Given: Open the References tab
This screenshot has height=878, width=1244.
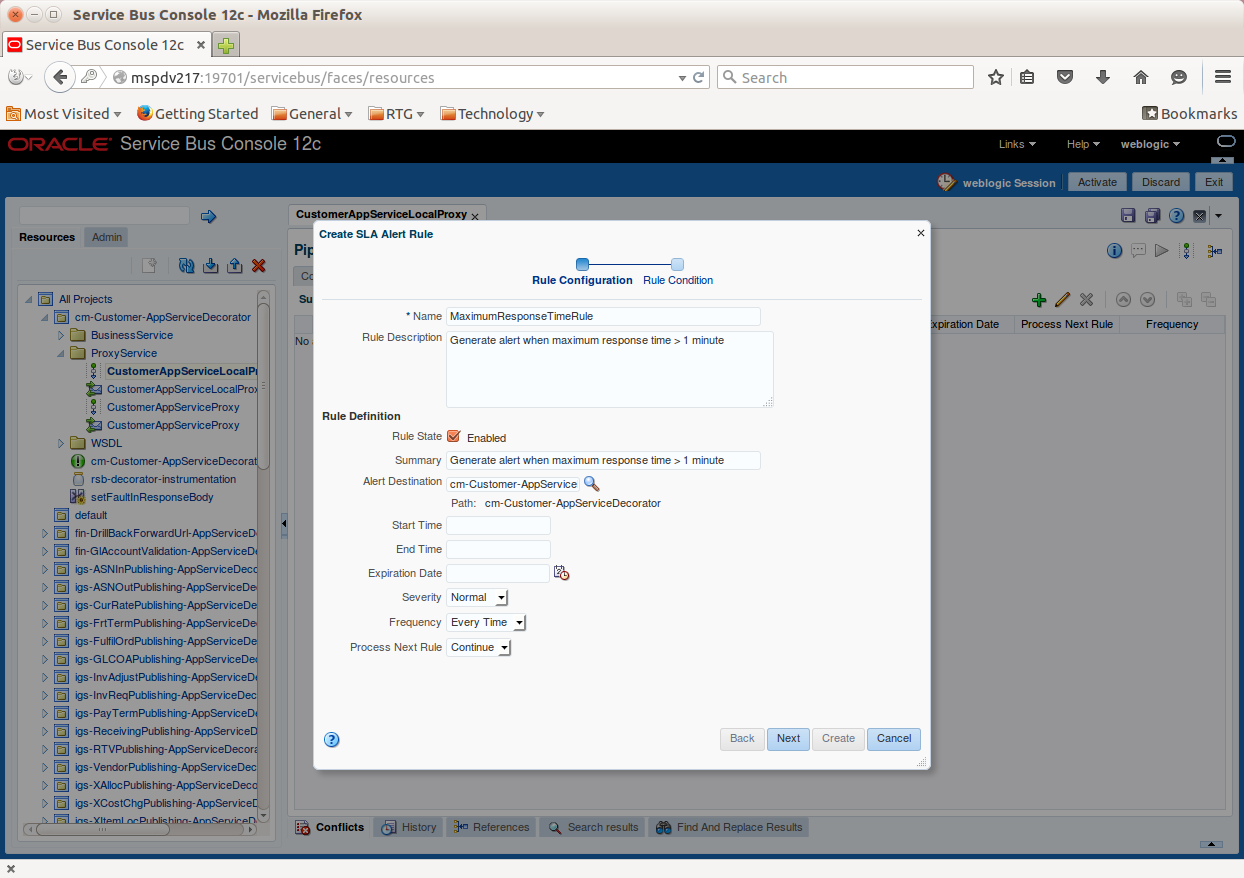Looking at the screenshot, I should 491,827.
